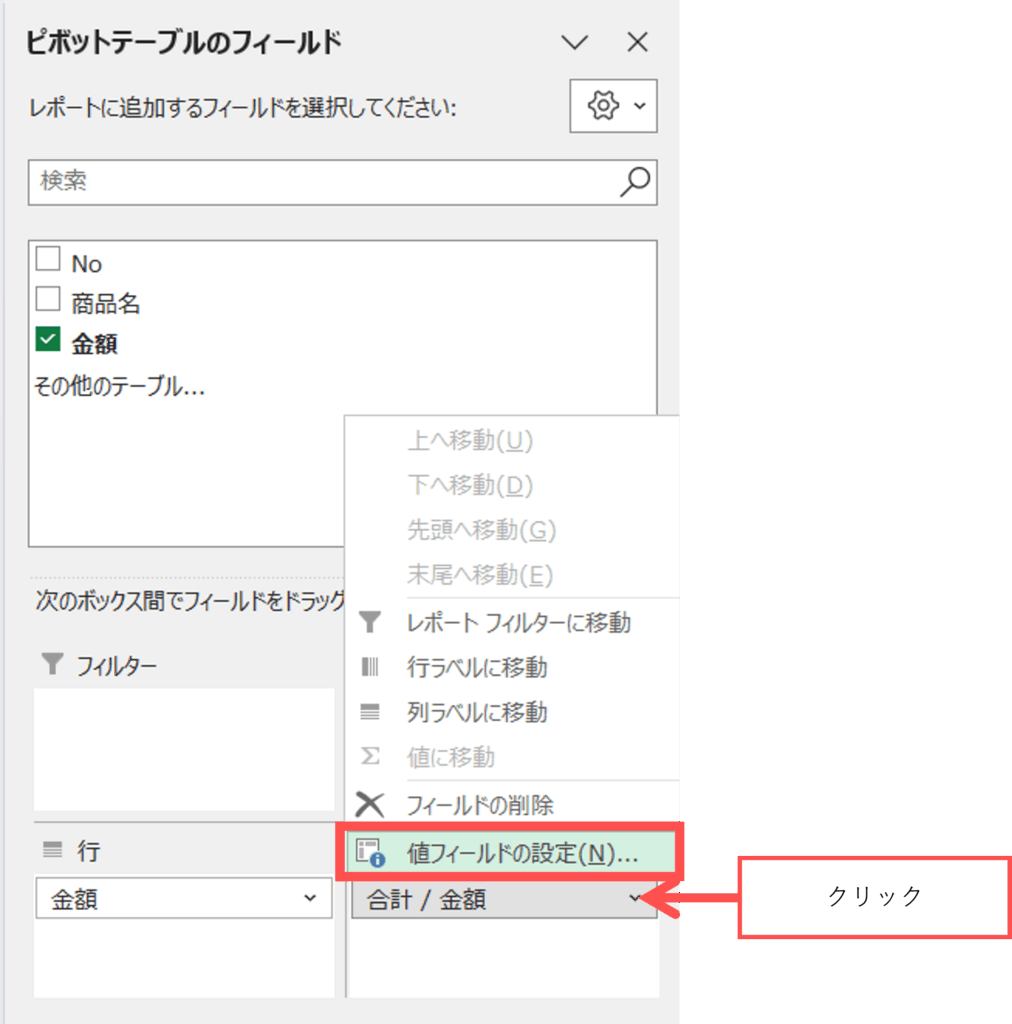Close the PivotTable Fields pane
The height and width of the screenshot is (1024, 1012).
tap(637, 42)
